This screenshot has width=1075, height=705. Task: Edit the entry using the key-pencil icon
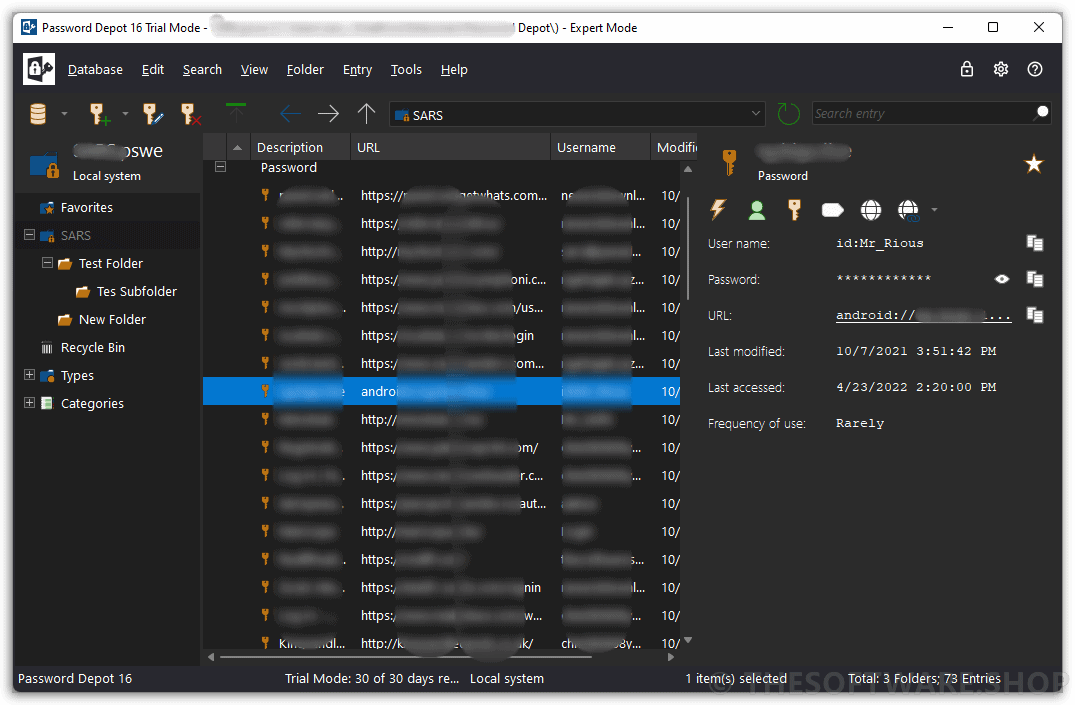coord(152,114)
